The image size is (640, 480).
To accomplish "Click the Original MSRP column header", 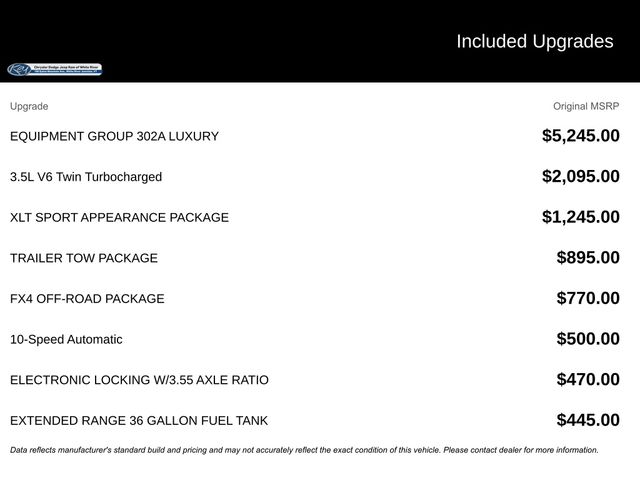I will coord(586,106).
